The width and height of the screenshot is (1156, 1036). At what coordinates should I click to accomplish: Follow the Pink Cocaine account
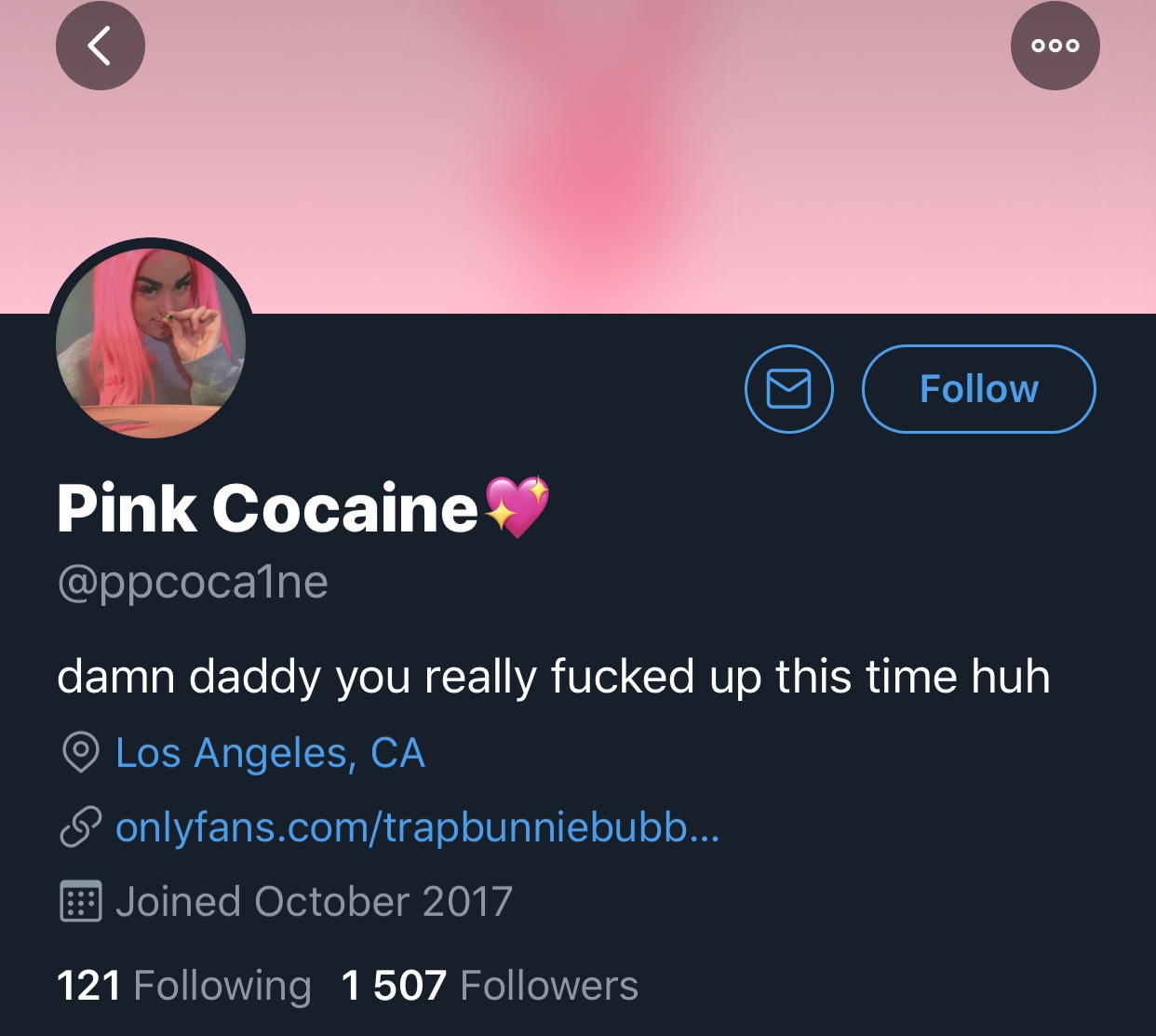979,389
